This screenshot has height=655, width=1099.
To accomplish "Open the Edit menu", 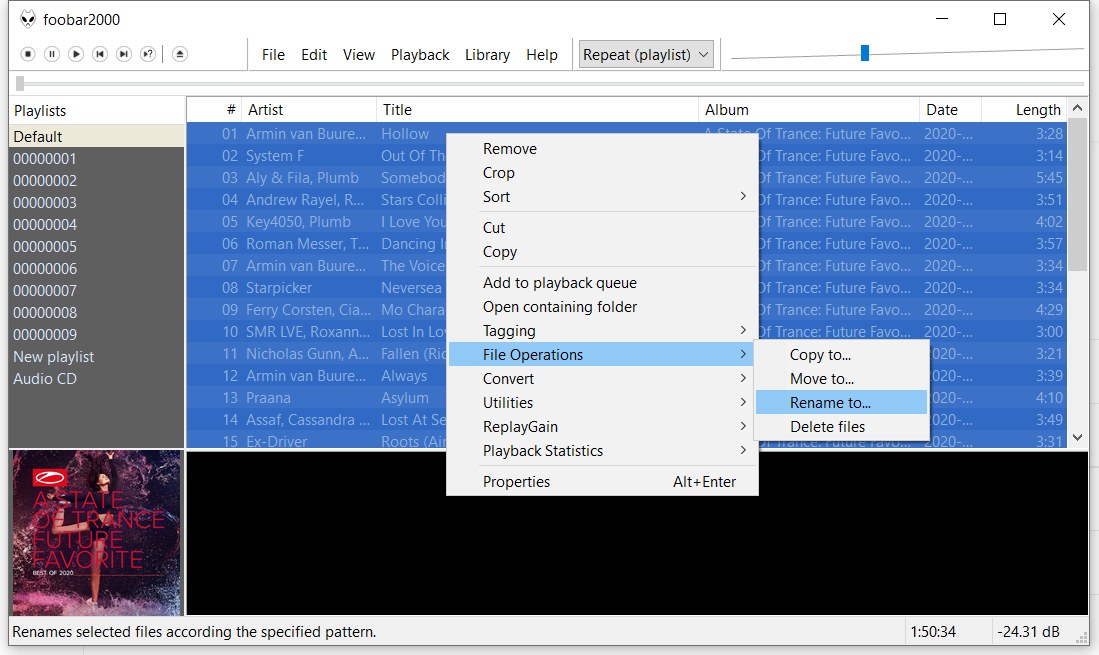I will pos(314,55).
